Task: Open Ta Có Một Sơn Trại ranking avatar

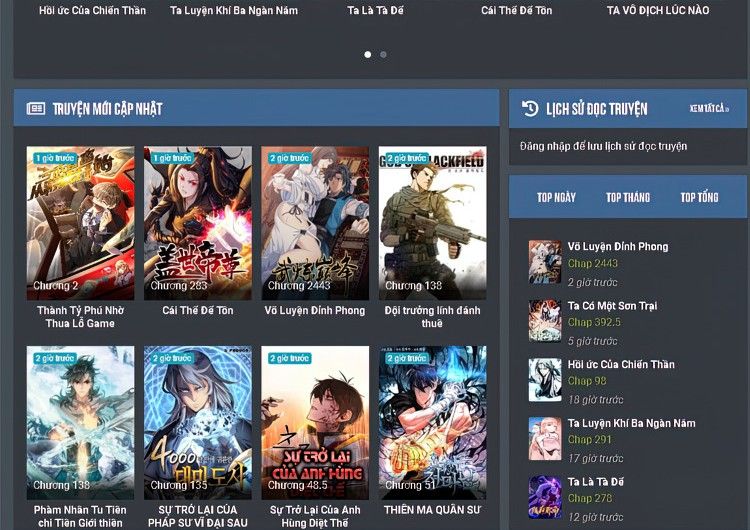Action: click(x=545, y=321)
